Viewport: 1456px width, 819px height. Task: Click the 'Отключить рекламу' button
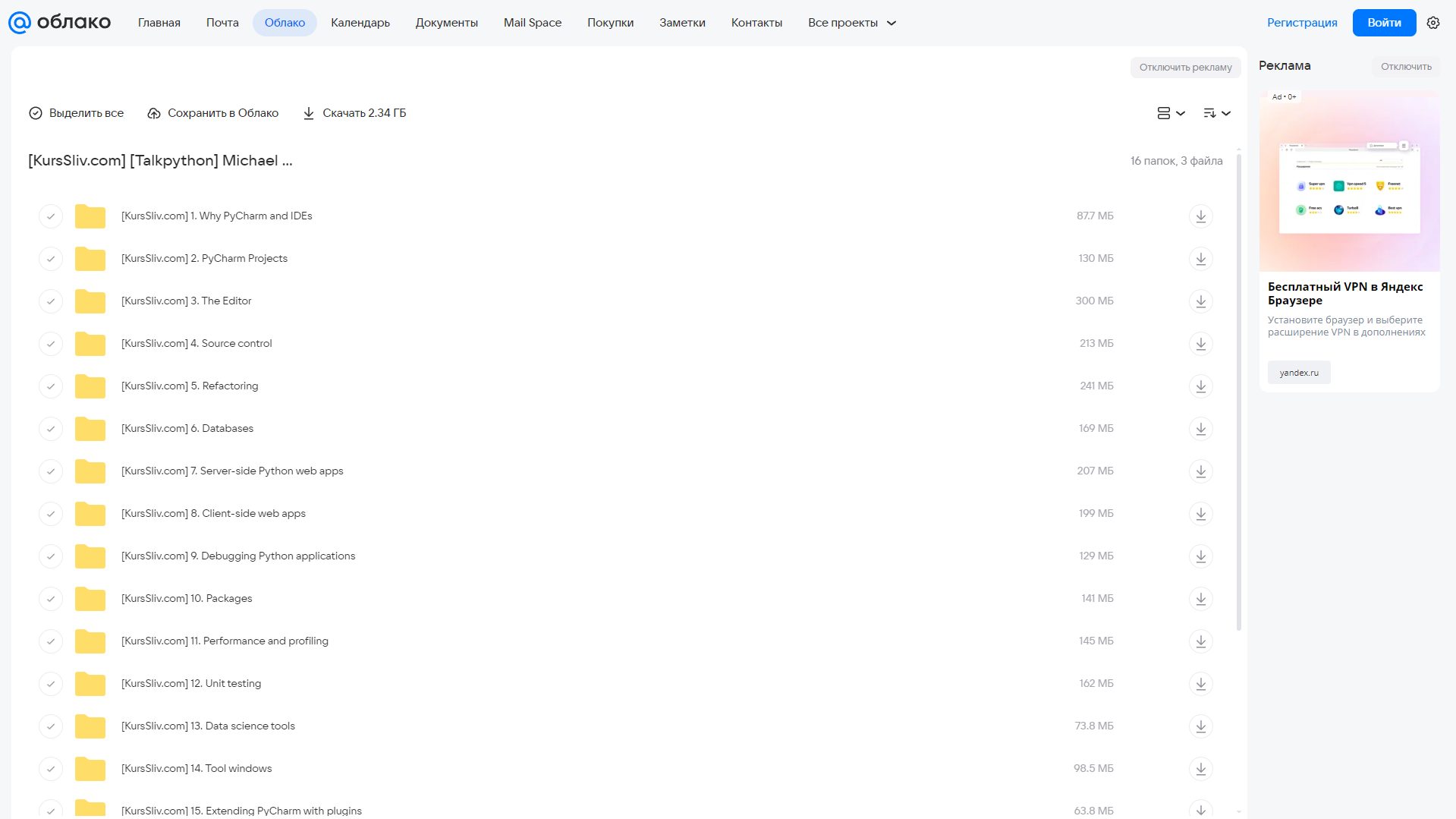pyautogui.click(x=1185, y=68)
